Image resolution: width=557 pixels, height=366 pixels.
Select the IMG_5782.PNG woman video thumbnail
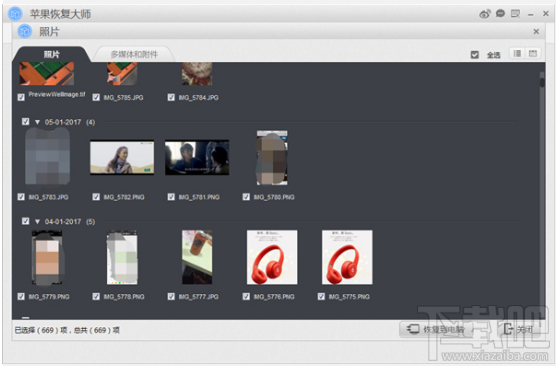(122, 157)
